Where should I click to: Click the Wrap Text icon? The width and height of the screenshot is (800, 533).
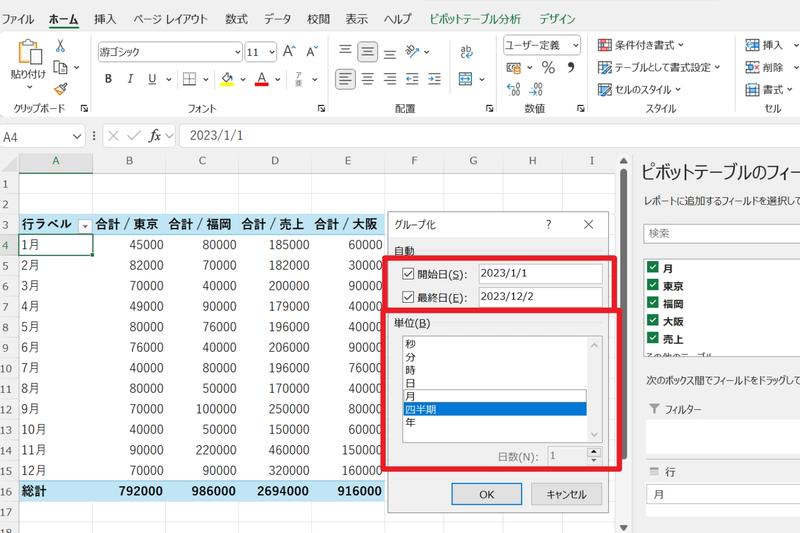466,52
